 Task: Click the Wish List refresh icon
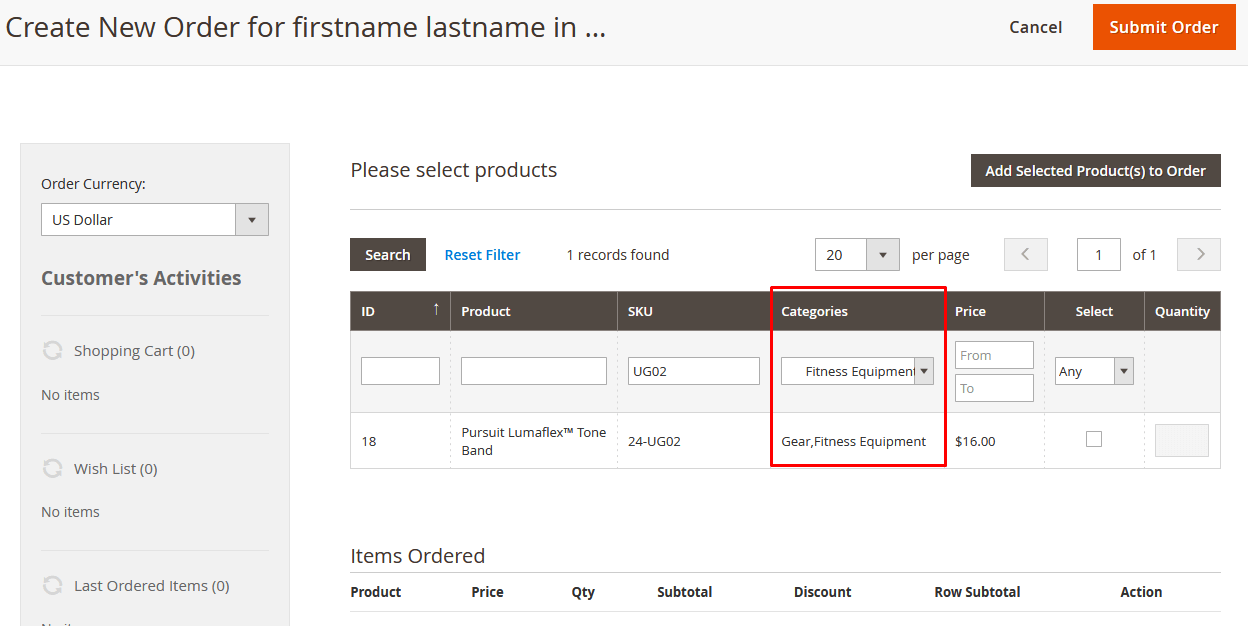[52, 468]
